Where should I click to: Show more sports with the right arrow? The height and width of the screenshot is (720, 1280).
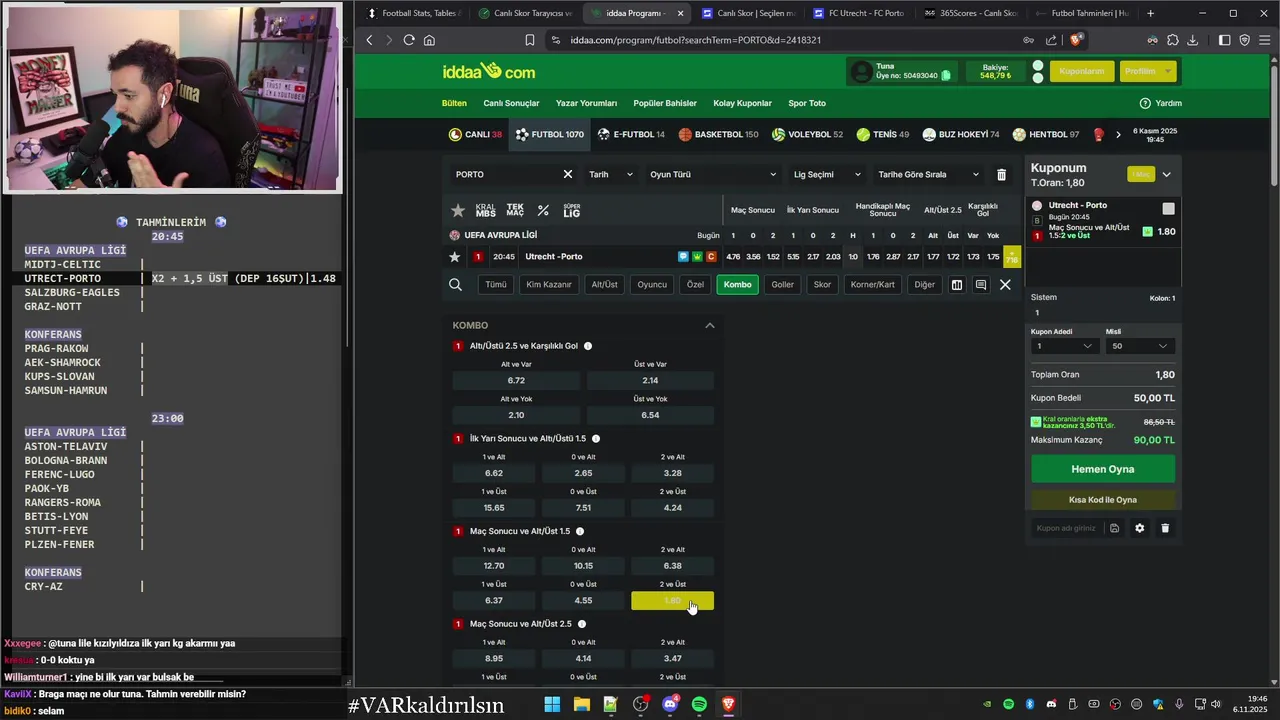[1118, 134]
